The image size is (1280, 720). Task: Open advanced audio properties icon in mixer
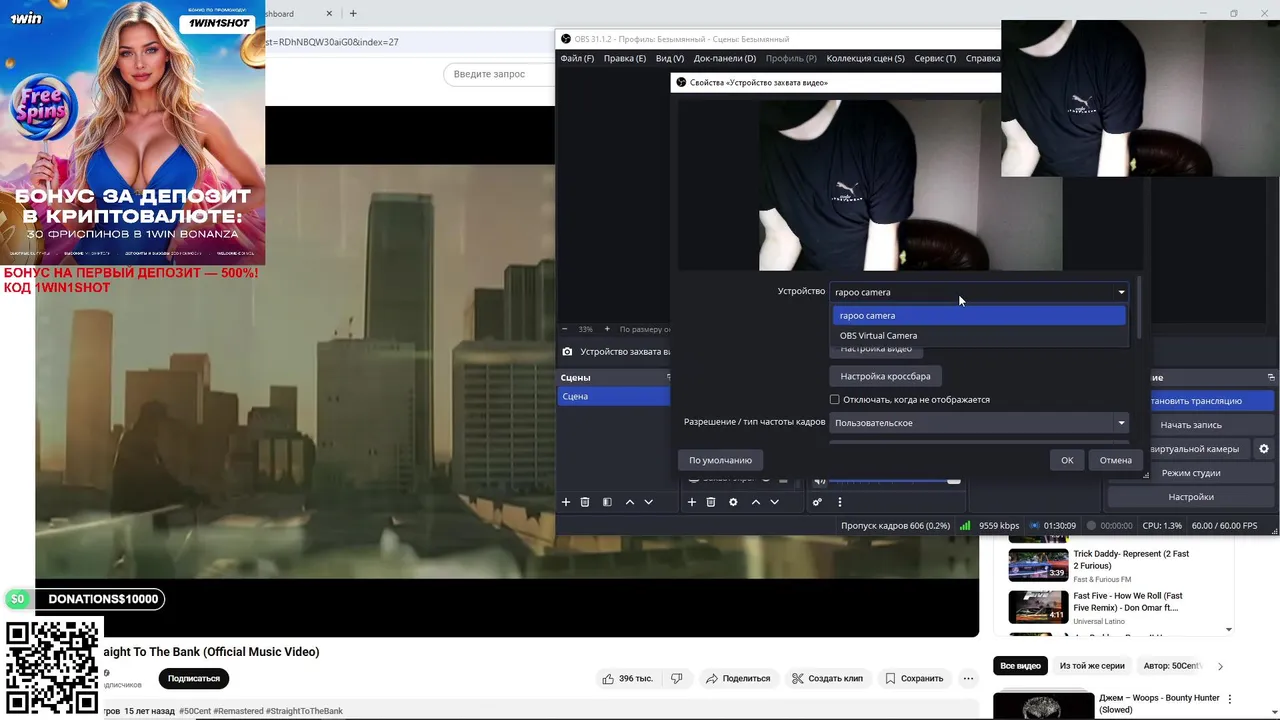tap(817, 502)
